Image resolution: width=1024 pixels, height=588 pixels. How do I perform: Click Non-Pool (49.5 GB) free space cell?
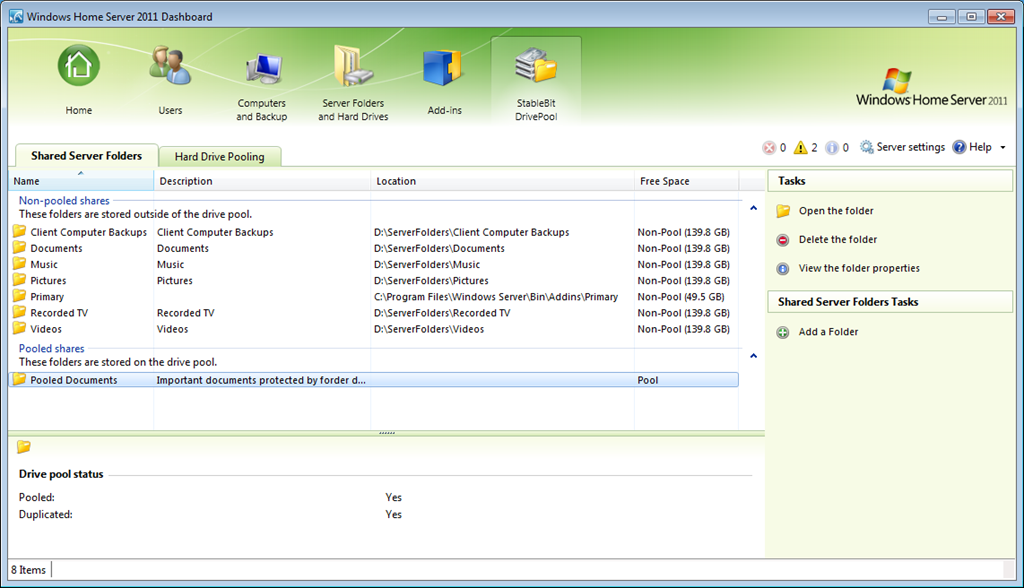[x=681, y=297]
